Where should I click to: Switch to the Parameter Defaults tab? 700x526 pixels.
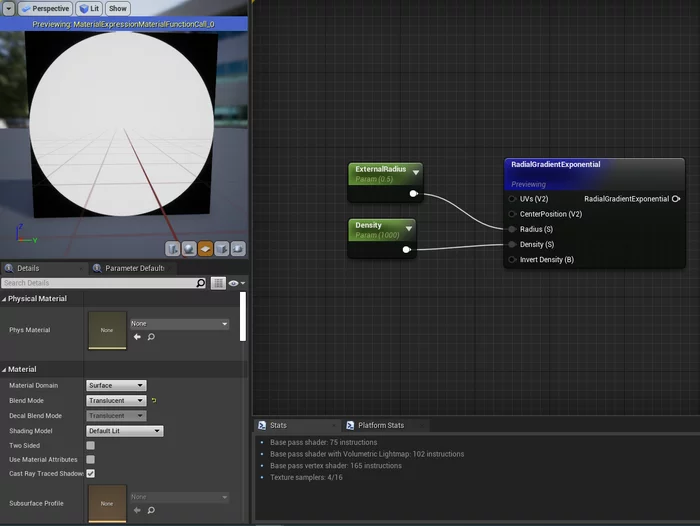(134, 268)
